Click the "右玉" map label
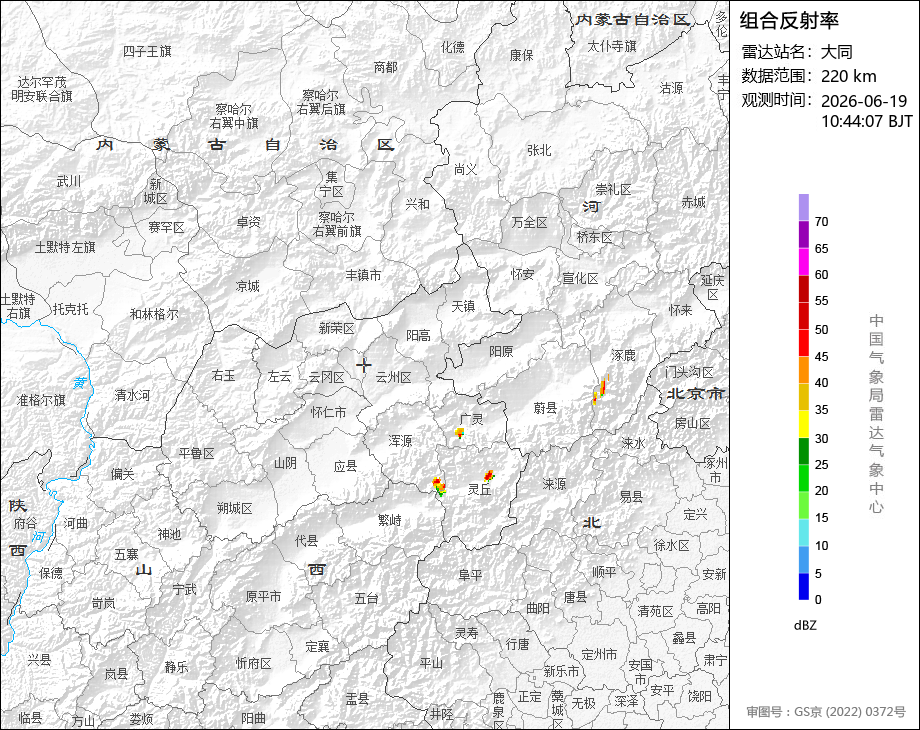The image size is (920, 730). point(224,376)
